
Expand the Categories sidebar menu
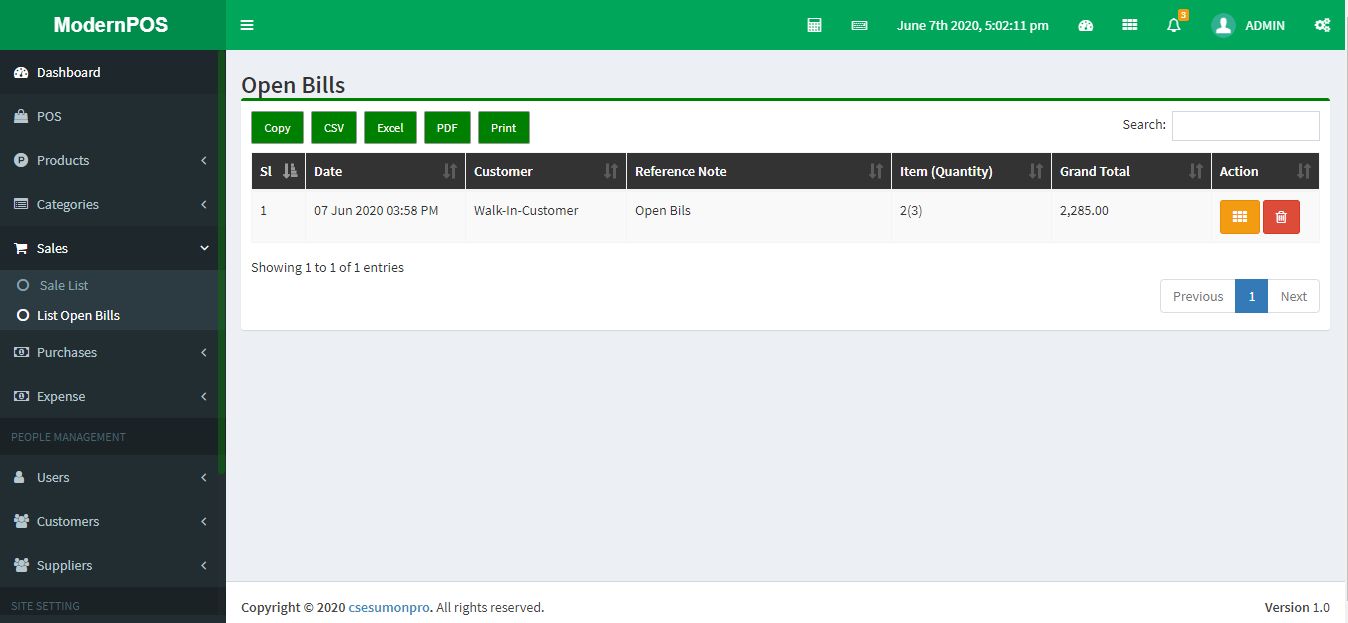(109, 204)
